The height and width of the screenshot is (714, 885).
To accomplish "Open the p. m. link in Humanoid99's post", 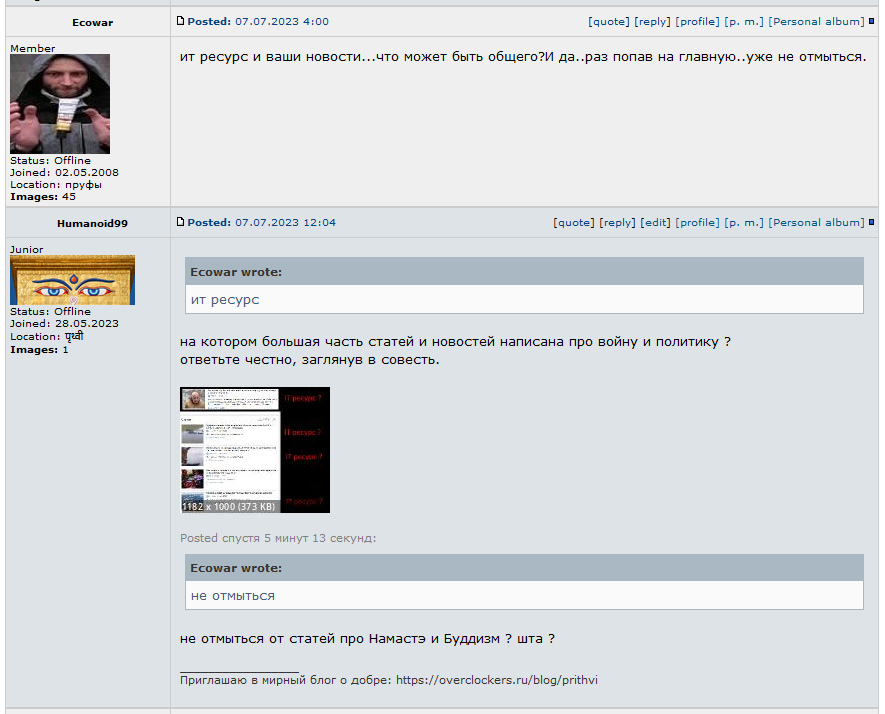I will click(744, 222).
